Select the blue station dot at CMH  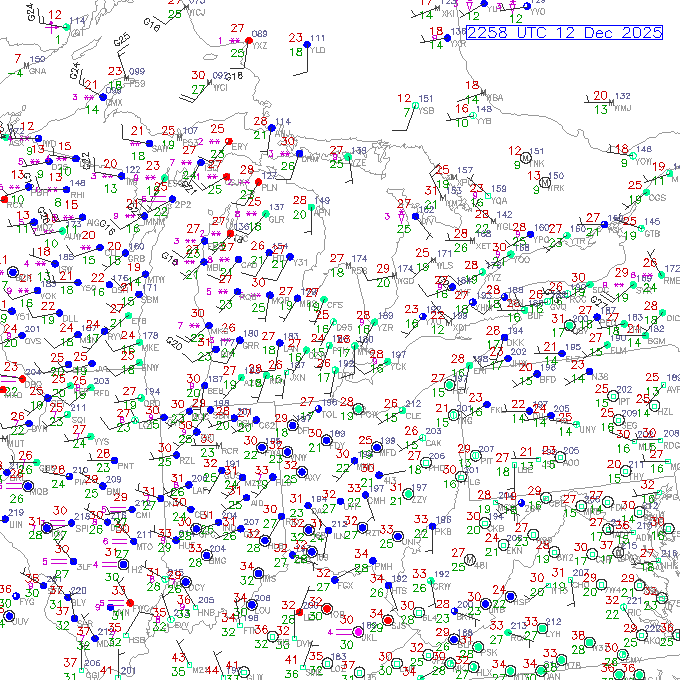pos(365,495)
